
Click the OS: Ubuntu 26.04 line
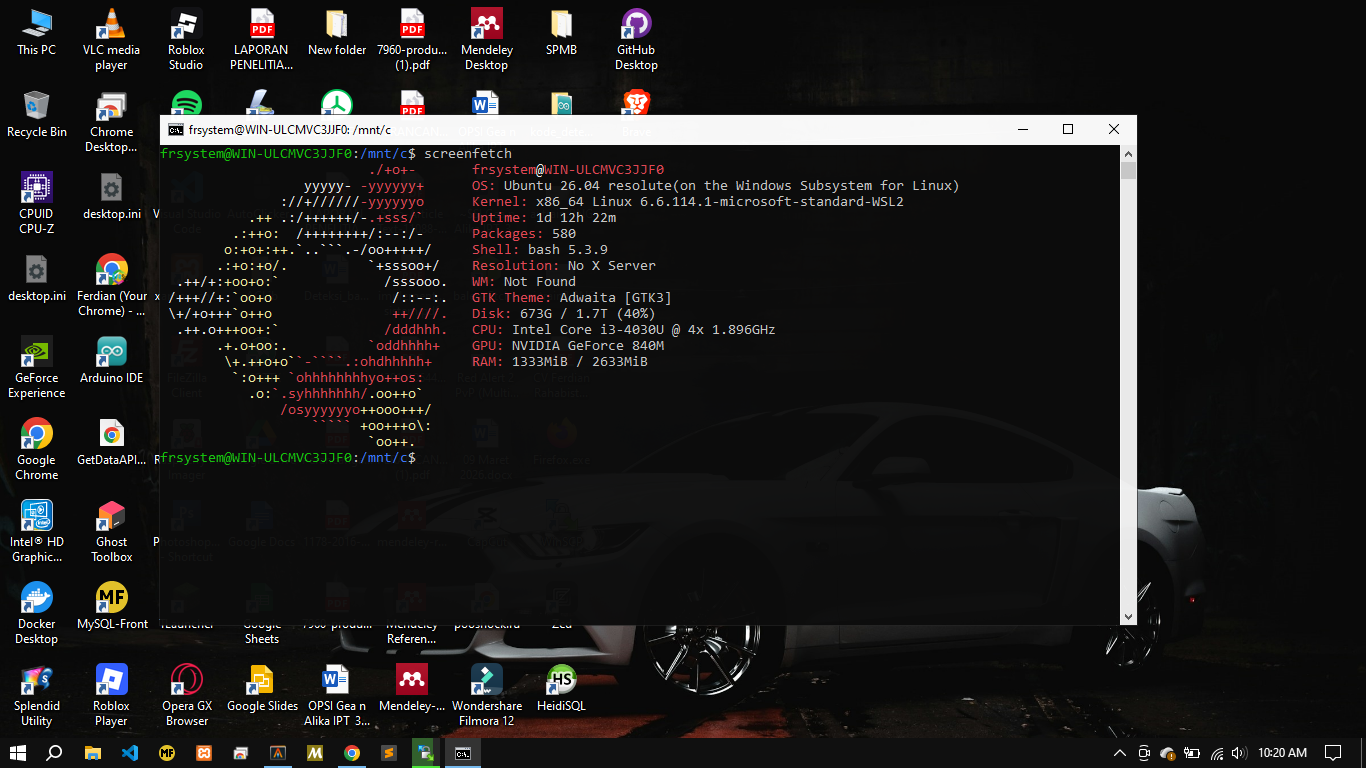click(716, 185)
